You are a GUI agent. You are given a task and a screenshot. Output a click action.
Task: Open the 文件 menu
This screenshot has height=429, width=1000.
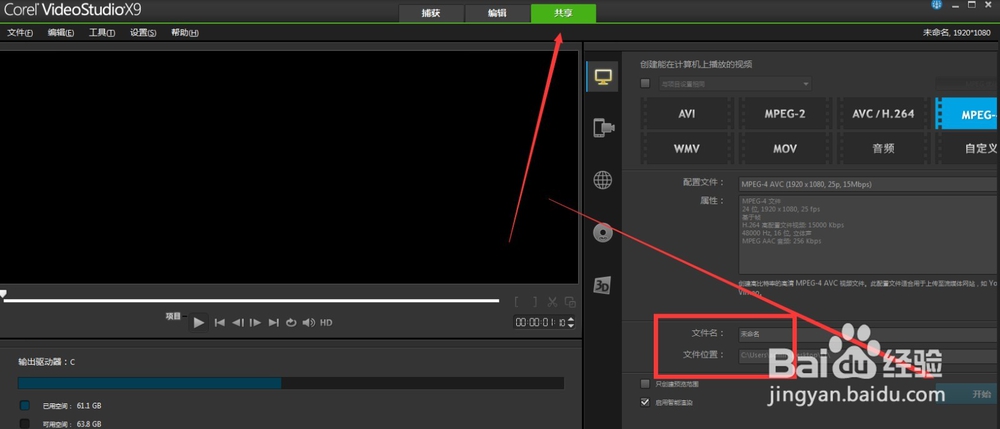[x=20, y=33]
